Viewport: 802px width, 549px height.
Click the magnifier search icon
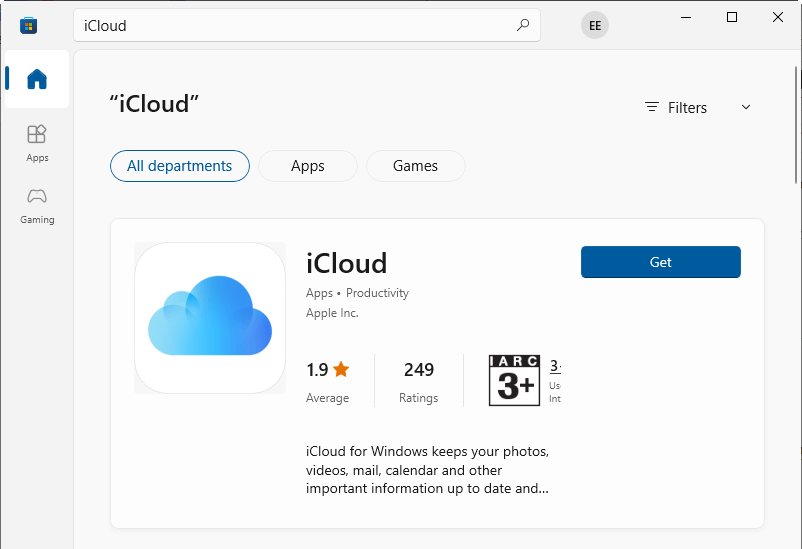click(x=522, y=26)
